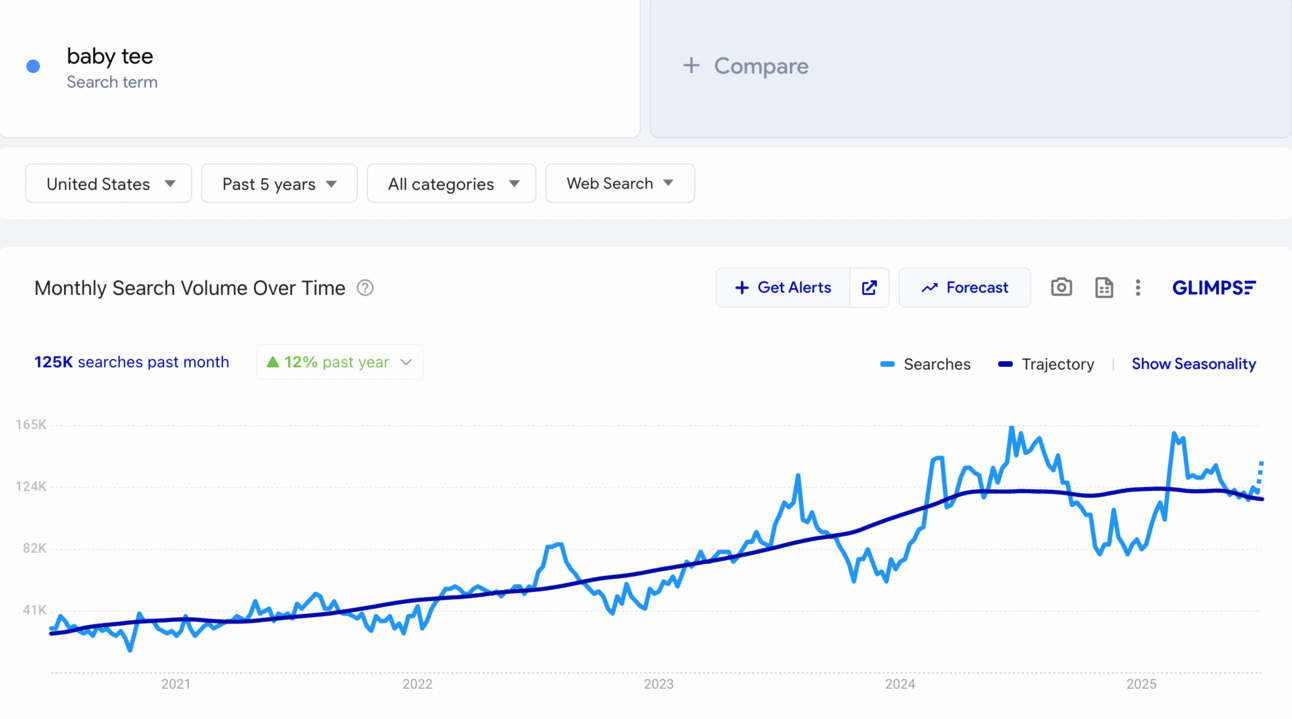Click the plus icon beside Compare

click(x=691, y=66)
